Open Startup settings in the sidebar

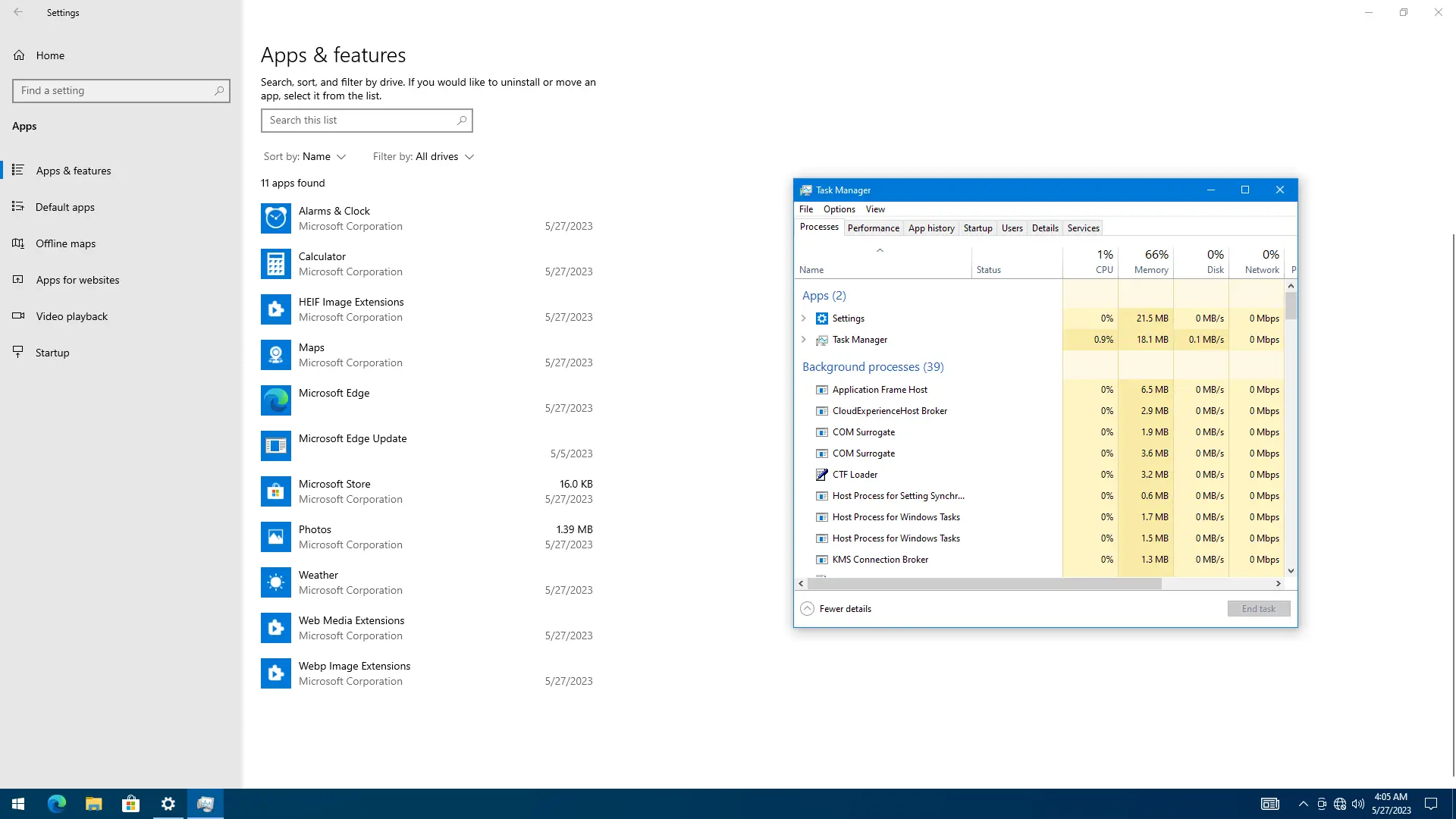click(52, 353)
